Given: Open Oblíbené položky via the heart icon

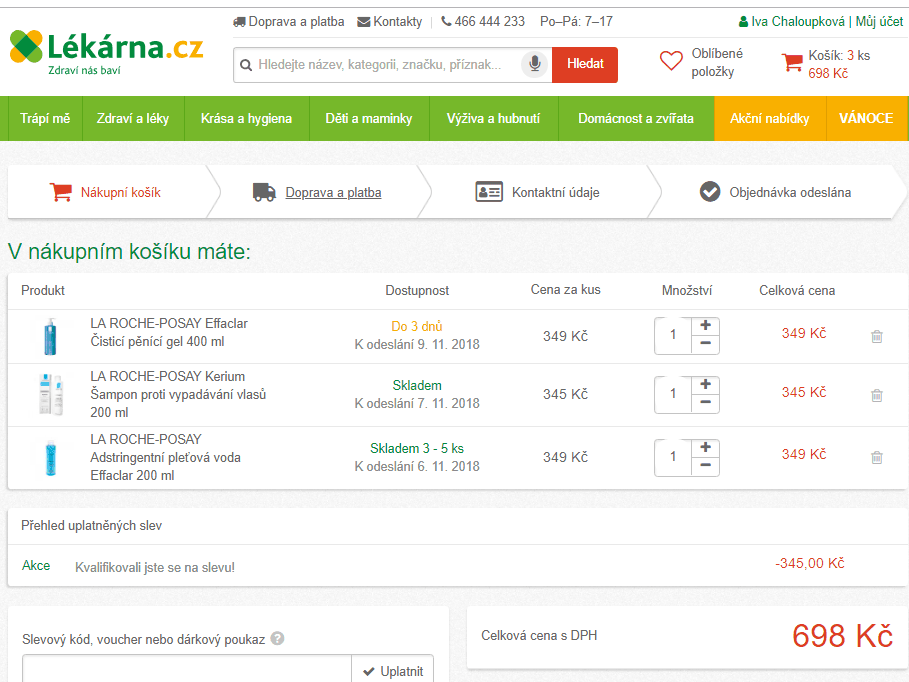Looking at the screenshot, I should click(x=671, y=61).
